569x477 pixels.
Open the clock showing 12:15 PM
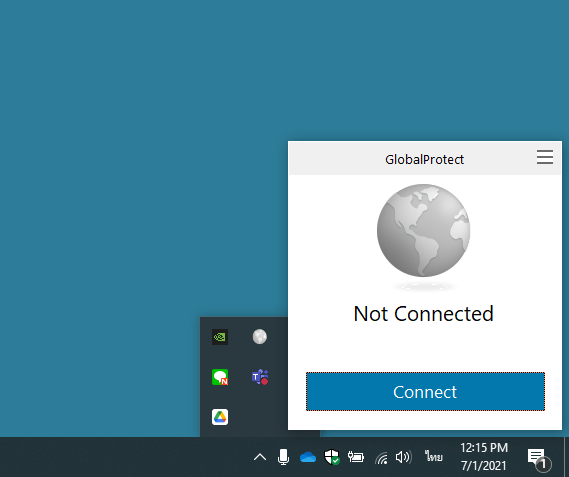click(484, 457)
